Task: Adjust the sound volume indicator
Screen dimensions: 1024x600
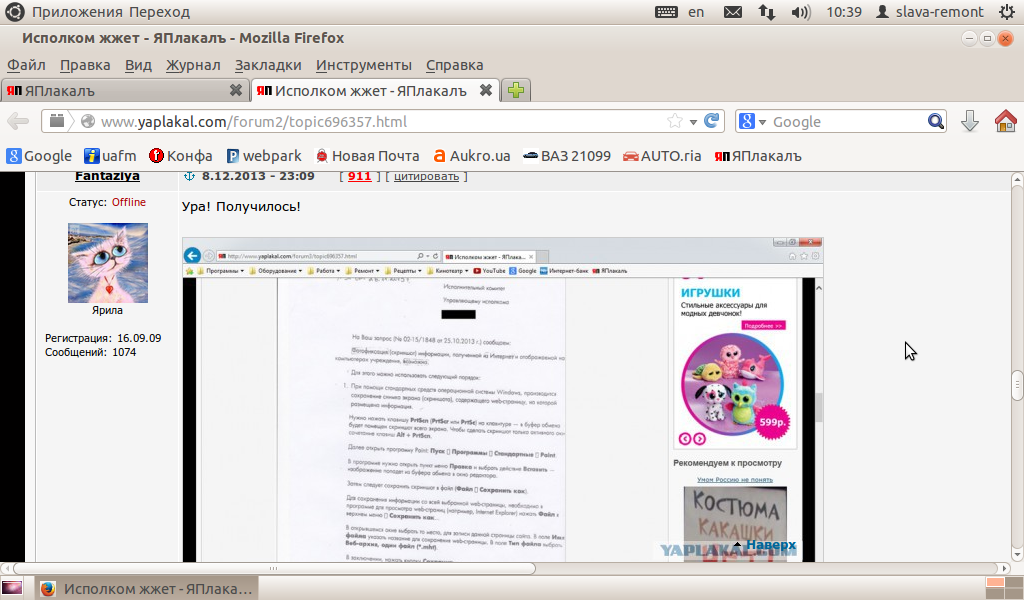Action: (x=800, y=12)
